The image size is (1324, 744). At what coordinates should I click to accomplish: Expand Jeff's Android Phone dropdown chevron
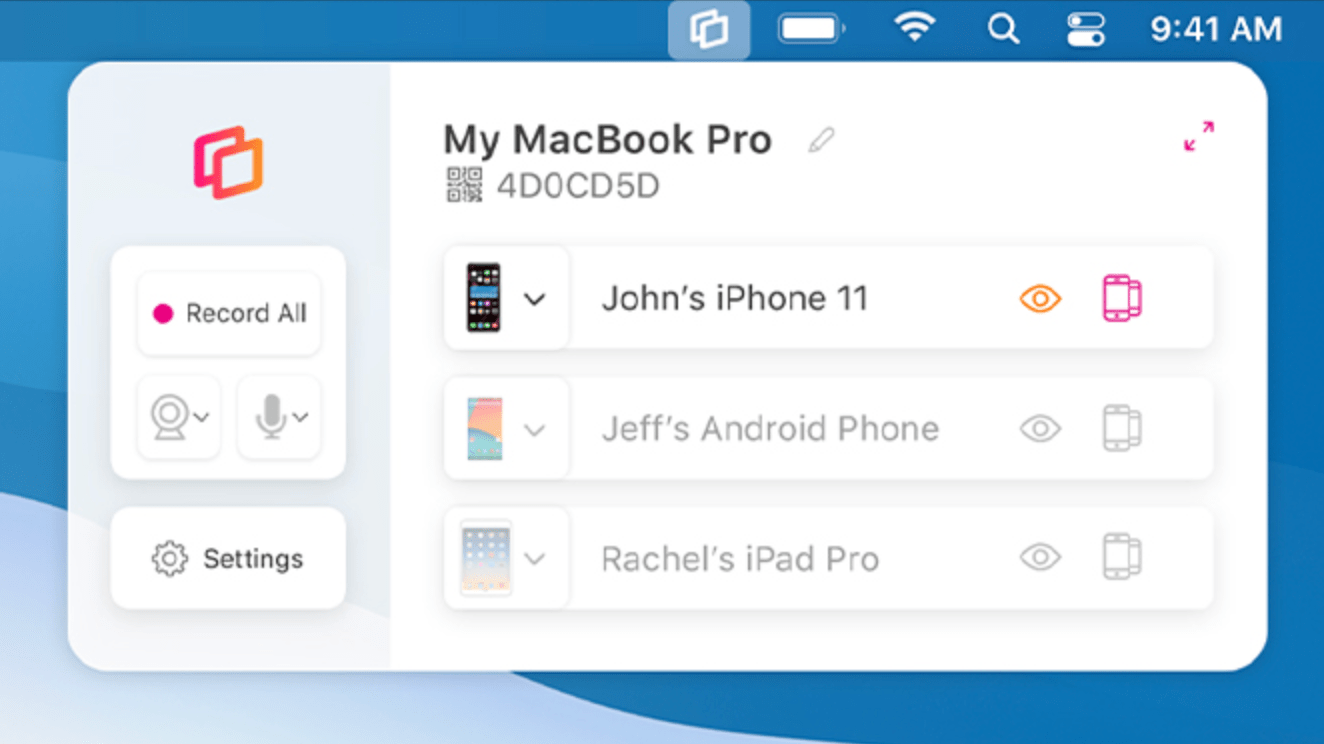[x=535, y=430]
